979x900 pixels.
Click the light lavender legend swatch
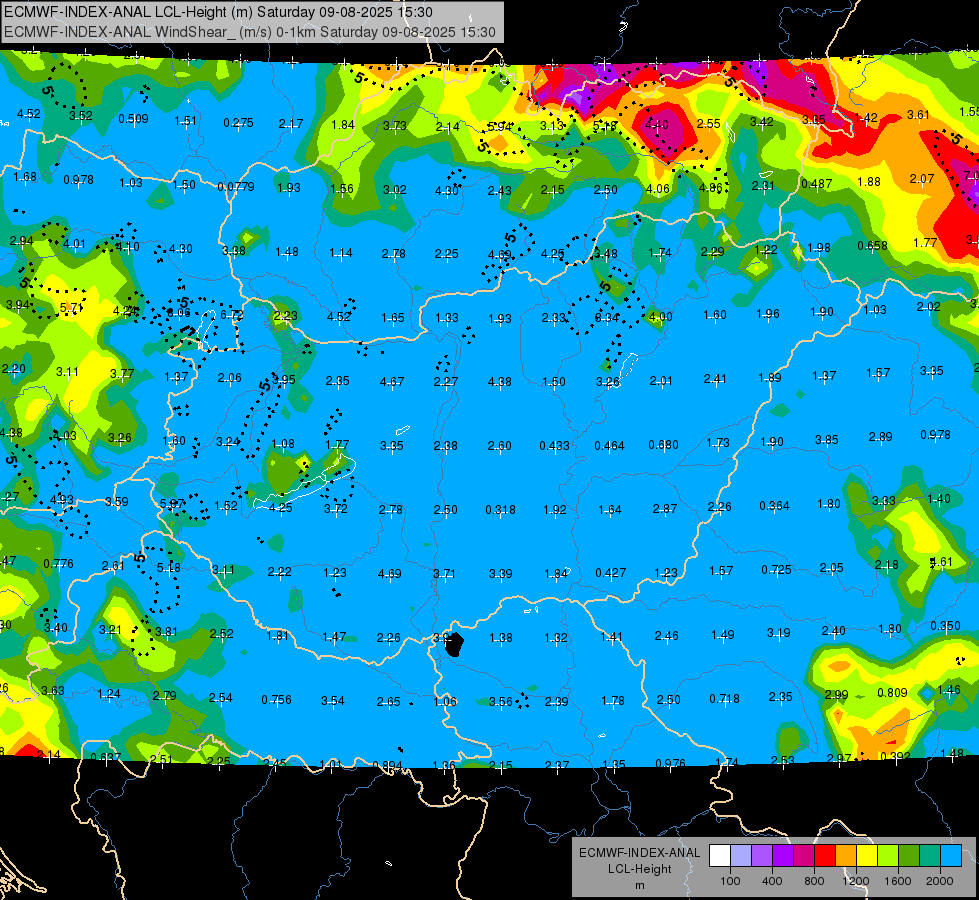[x=741, y=856]
